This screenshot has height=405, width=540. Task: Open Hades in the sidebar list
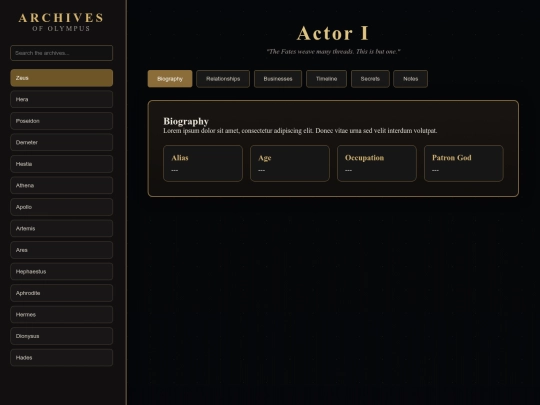point(61,357)
